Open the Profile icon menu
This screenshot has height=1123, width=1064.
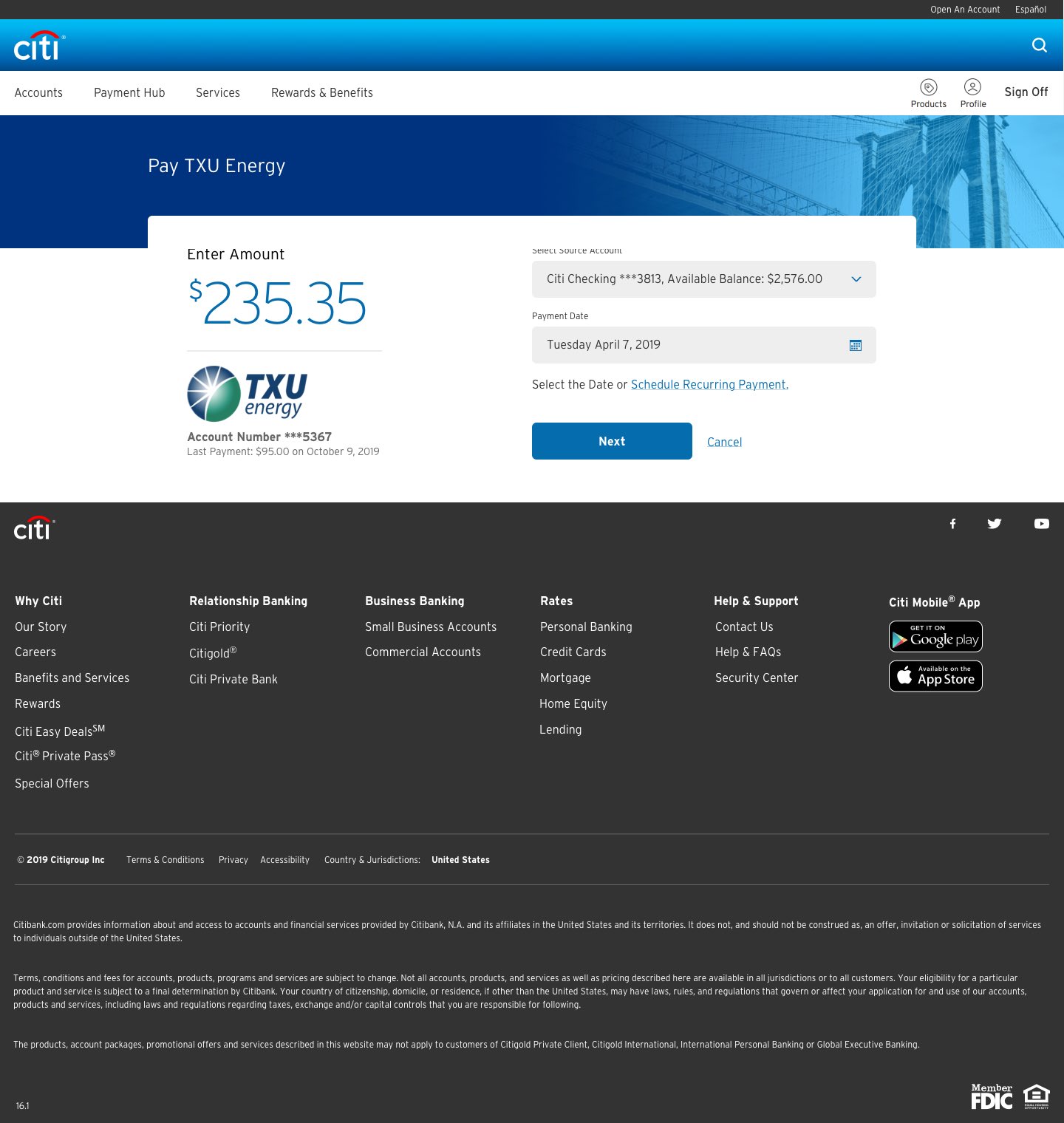973,93
